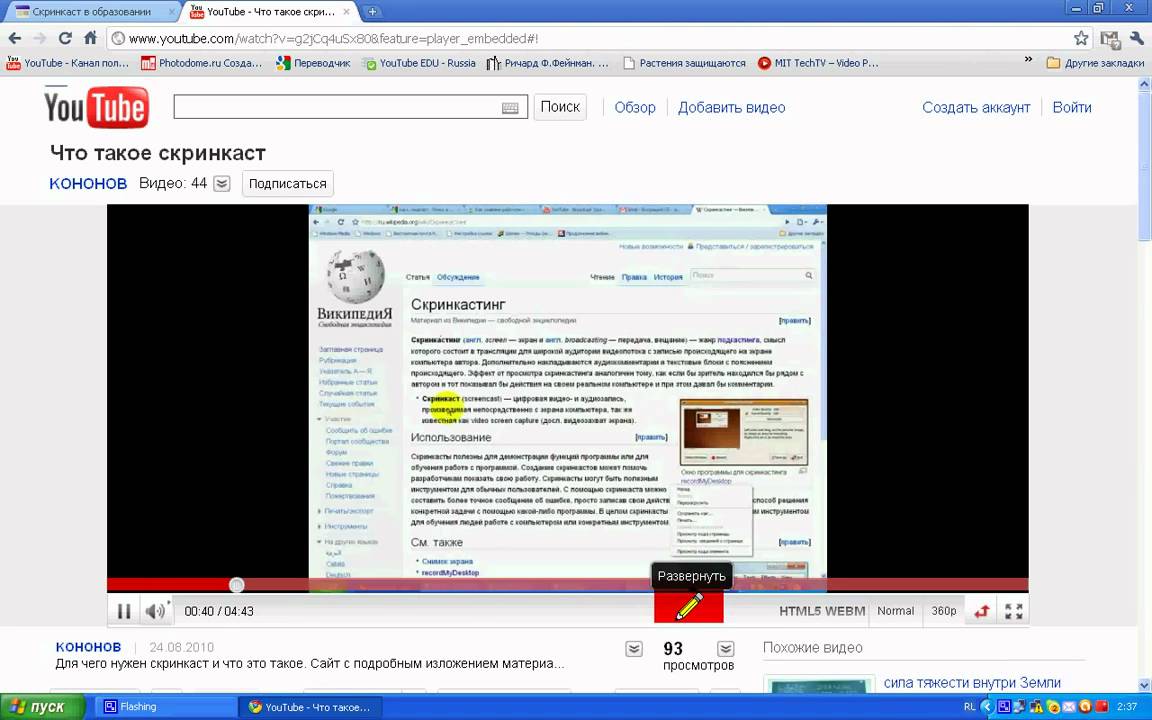The height and width of the screenshot is (720, 1152).
Task: Click Создать аккаунт link
Action: (x=976, y=107)
